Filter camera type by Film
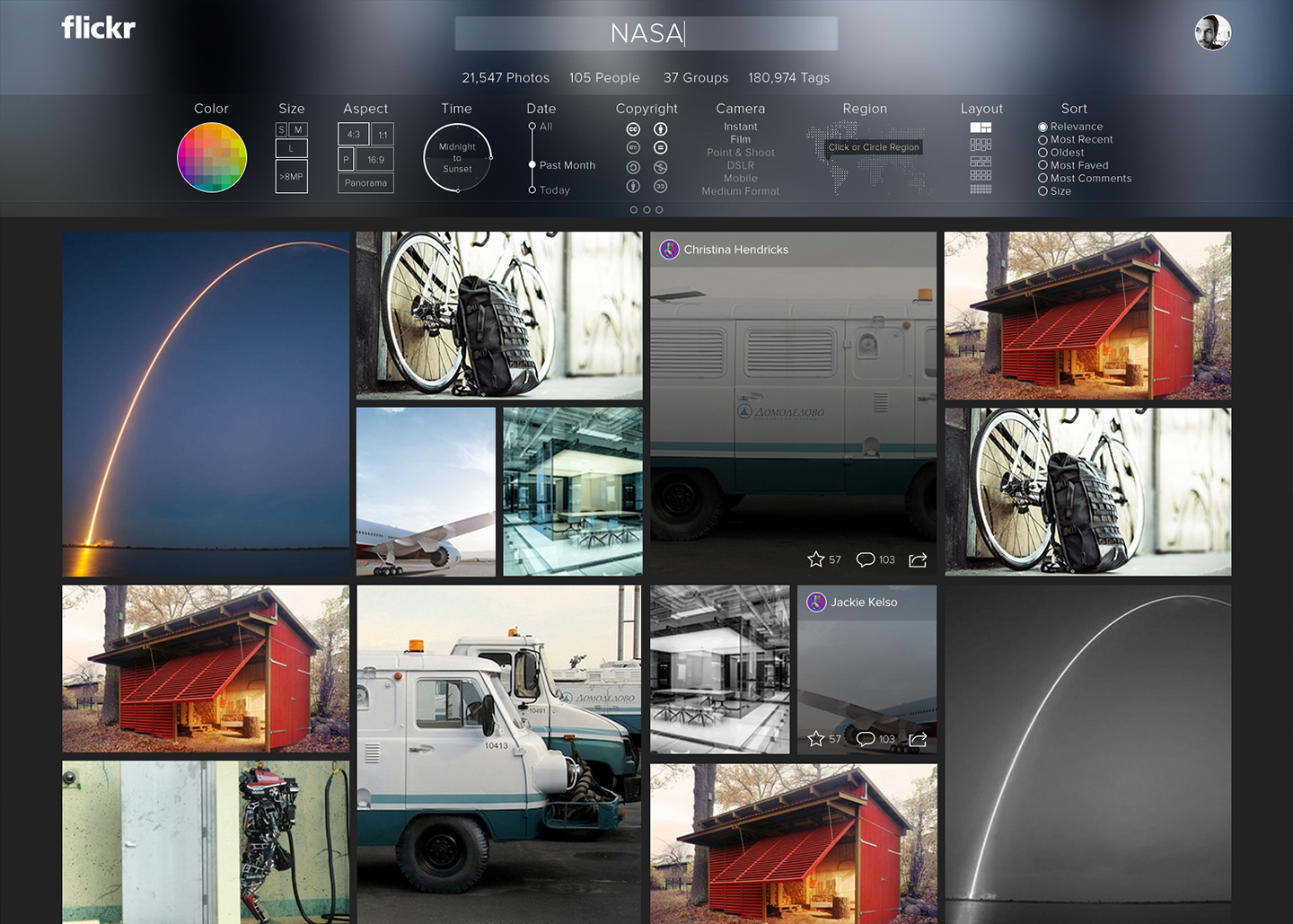The width and height of the screenshot is (1293, 924). tap(741, 139)
